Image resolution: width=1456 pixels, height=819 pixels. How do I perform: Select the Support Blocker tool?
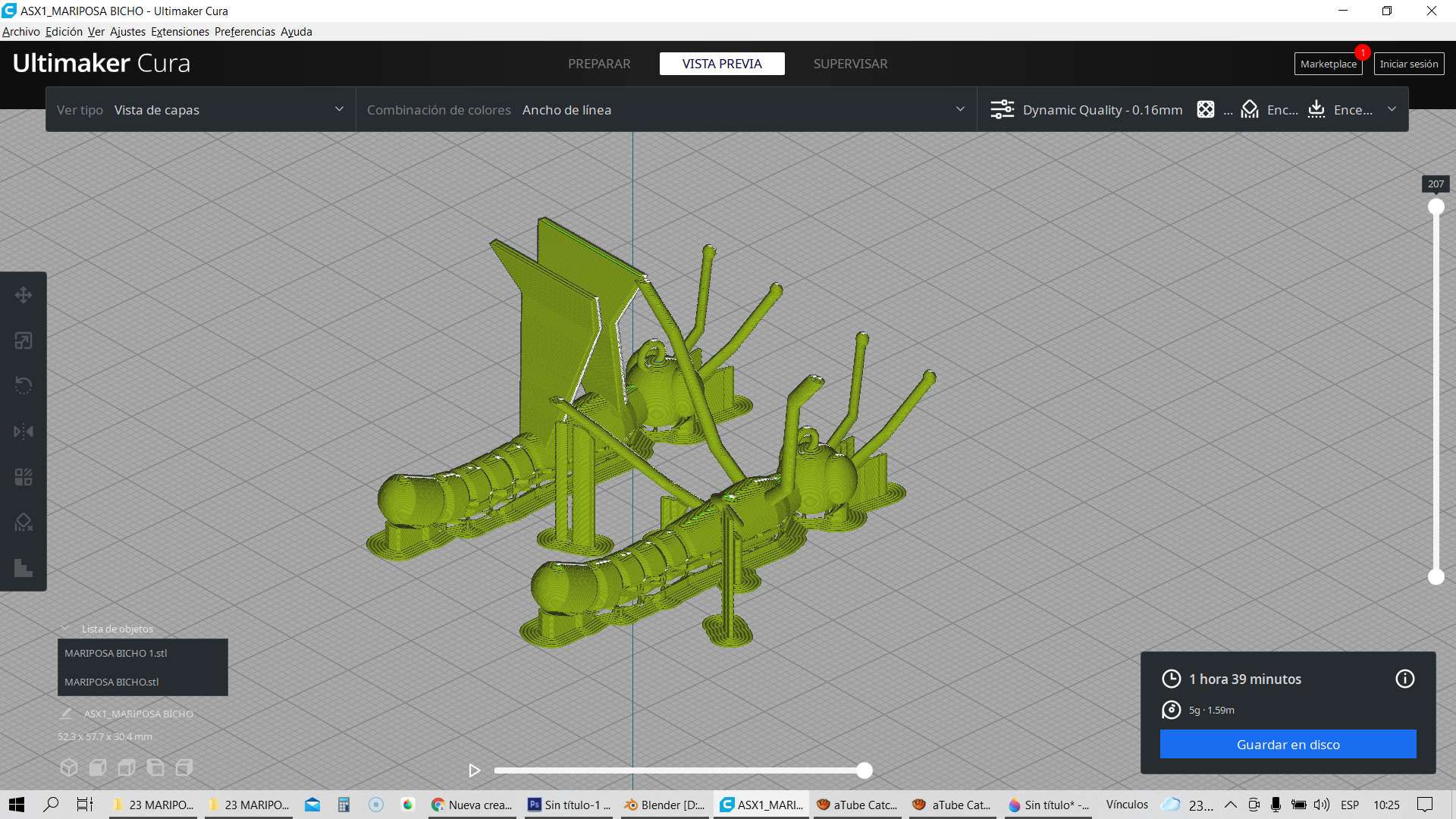(23, 522)
